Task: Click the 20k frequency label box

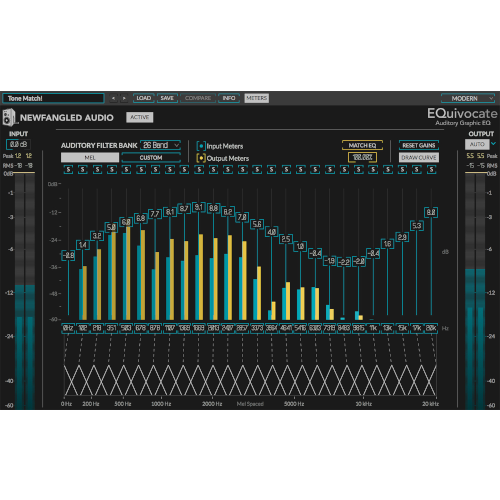Action: (431, 328)
